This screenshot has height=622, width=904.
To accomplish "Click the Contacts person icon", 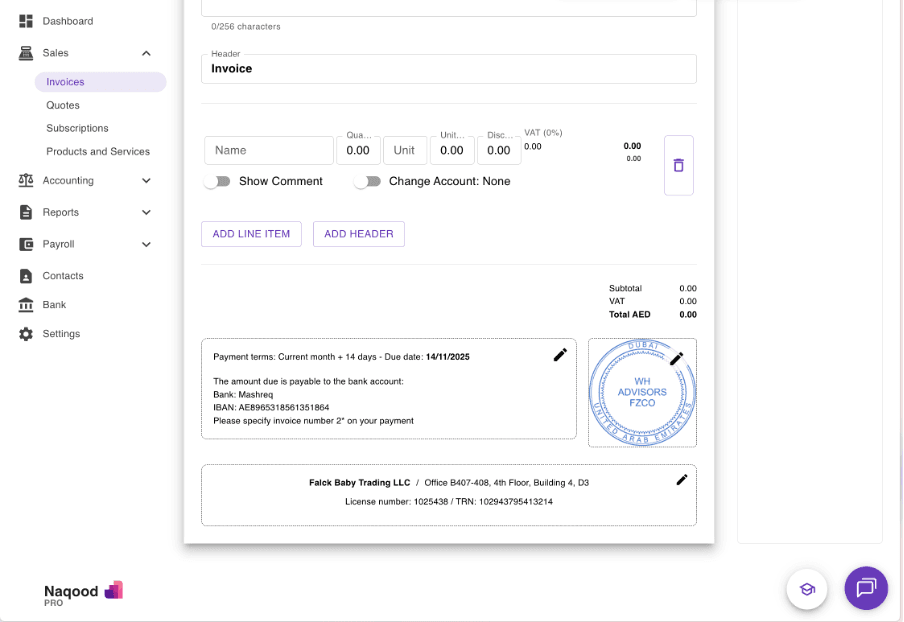I will pyautogui.click(x=26, y=276).
